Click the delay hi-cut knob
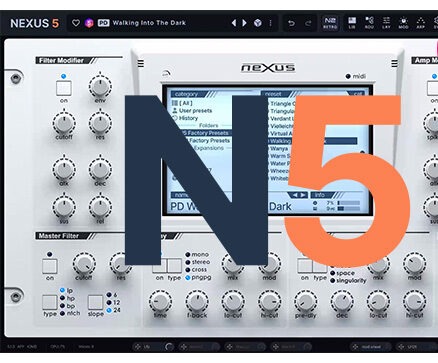 pos(269,302)
